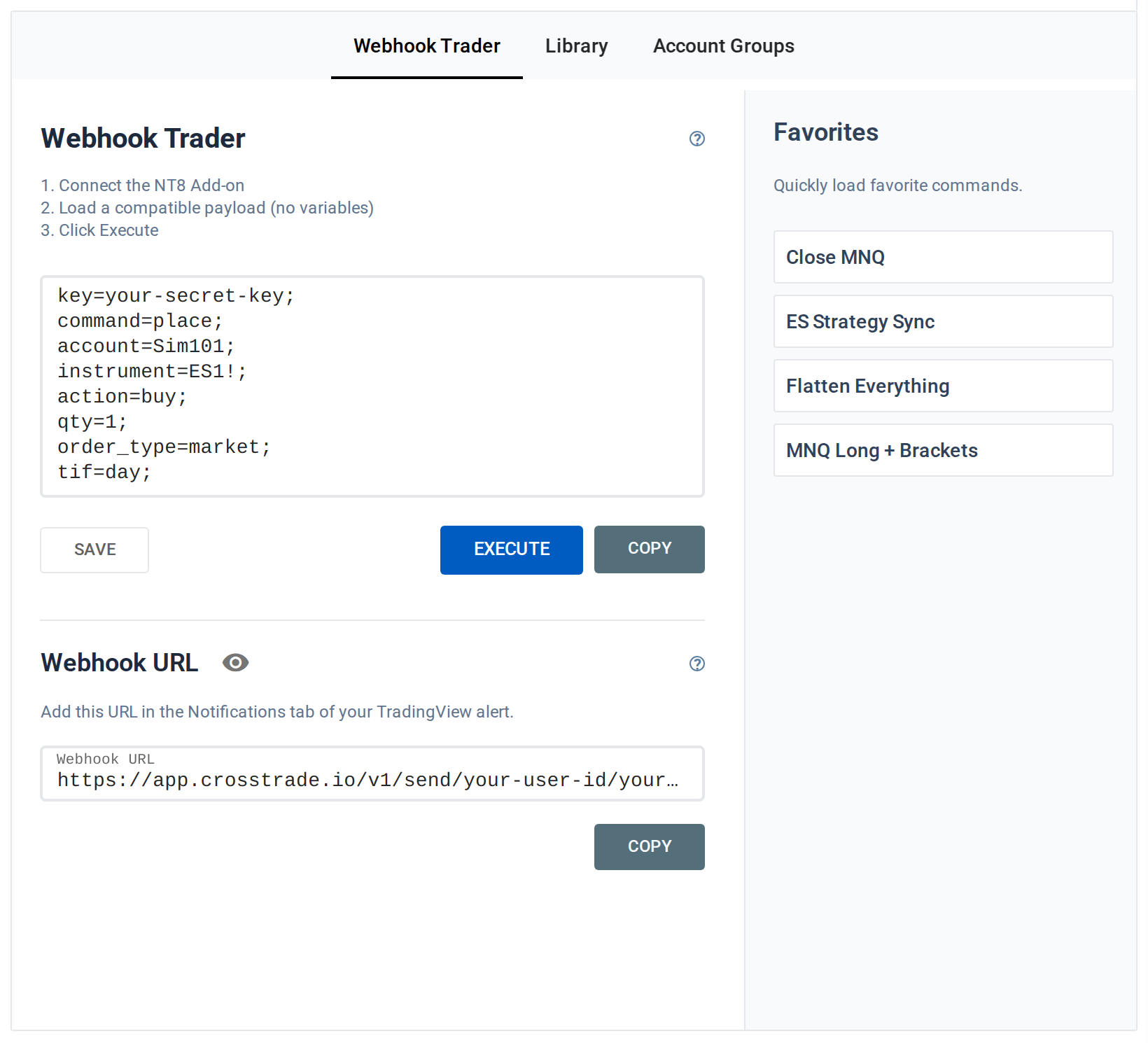Load the MNQ Long + Brackets favorite

point(944,450)
